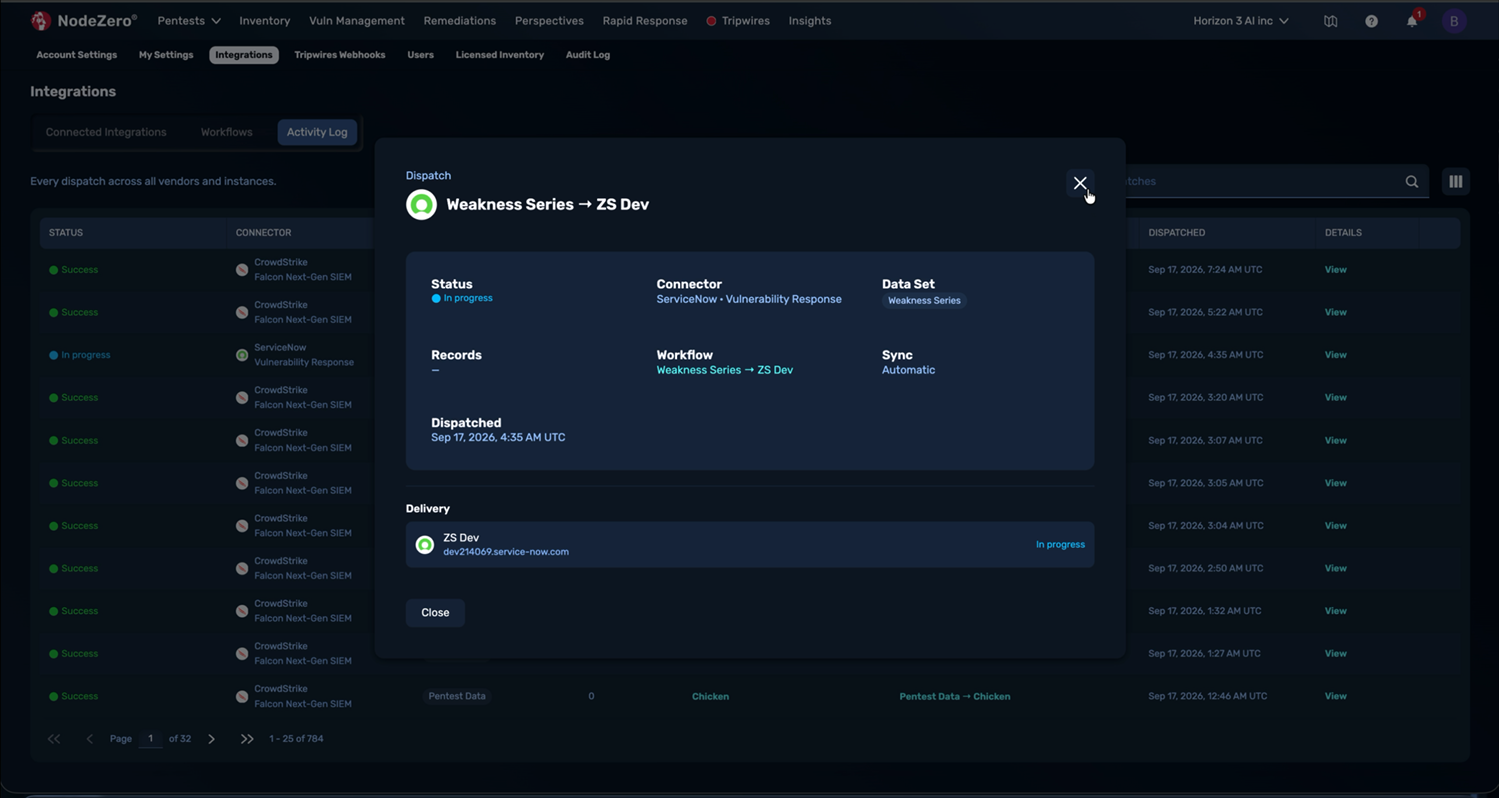Switch to the My Settings tab

tap(166, 55)
